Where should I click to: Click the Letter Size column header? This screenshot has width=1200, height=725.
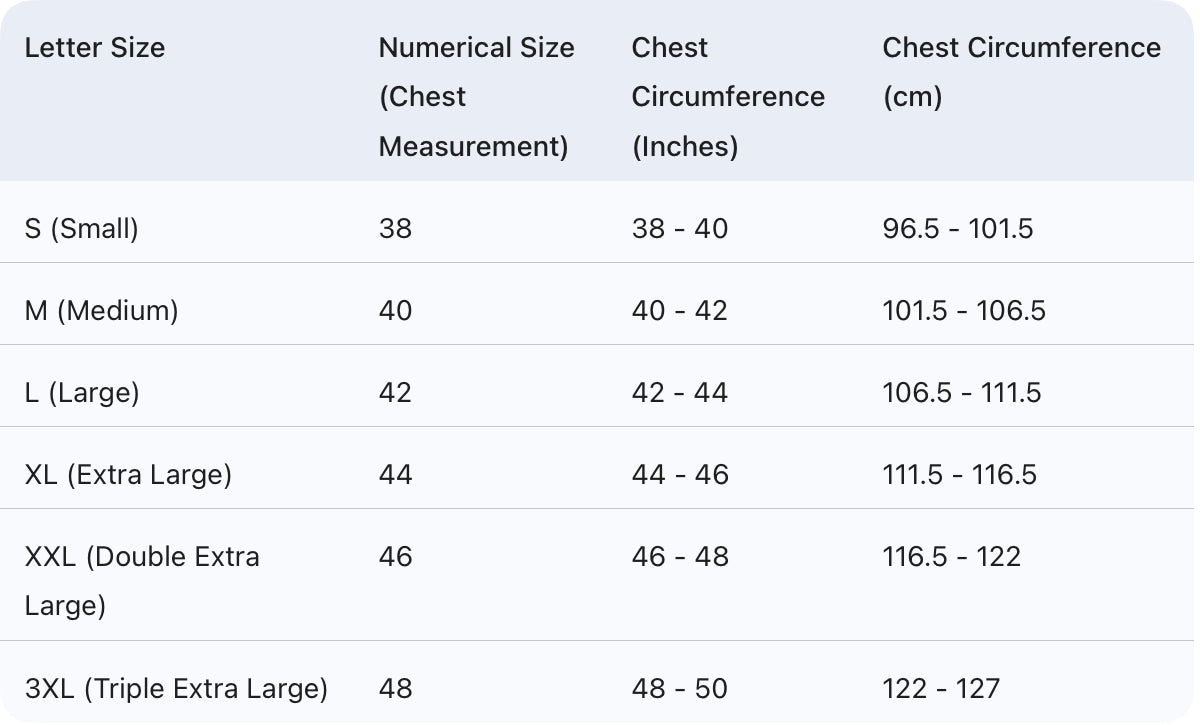click(x=95, y=48)
